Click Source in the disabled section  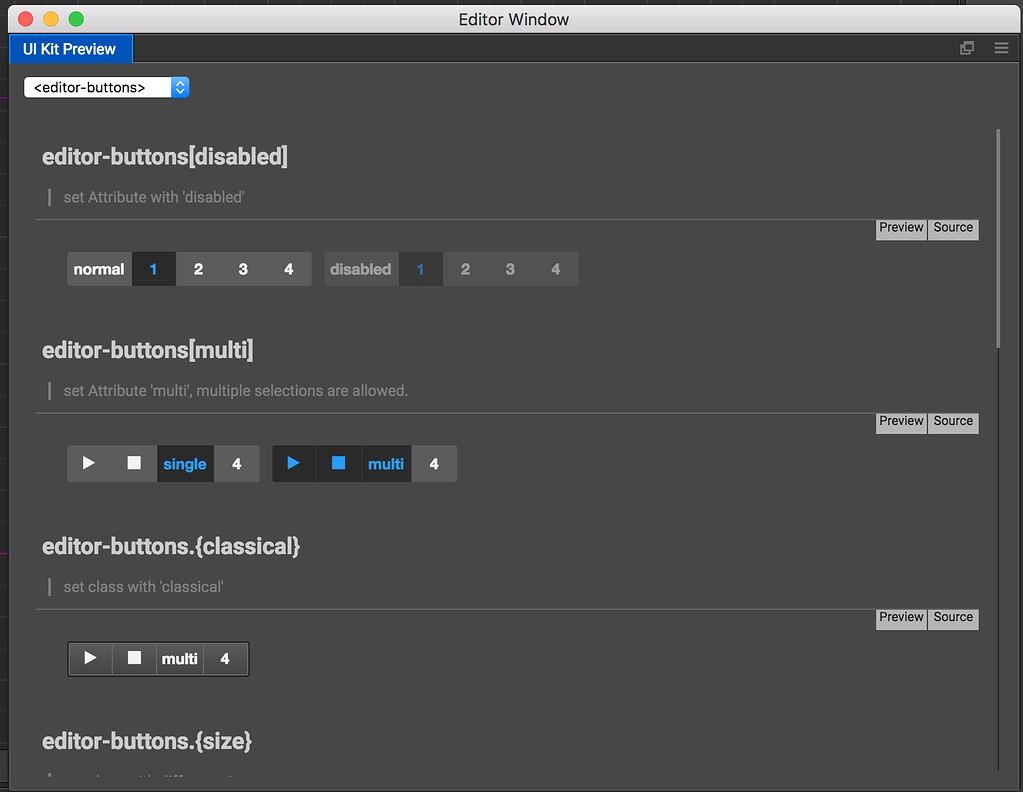[x=953, y=228]
